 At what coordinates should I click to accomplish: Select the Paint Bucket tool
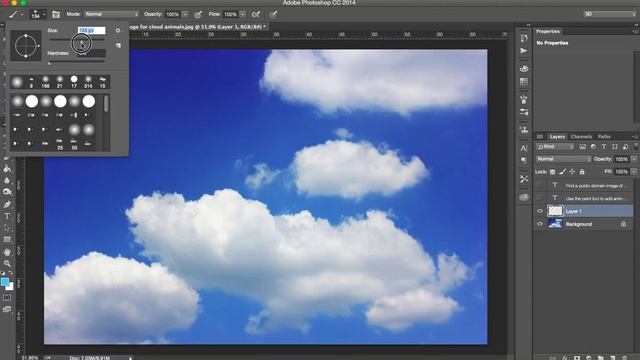point(7,169)
